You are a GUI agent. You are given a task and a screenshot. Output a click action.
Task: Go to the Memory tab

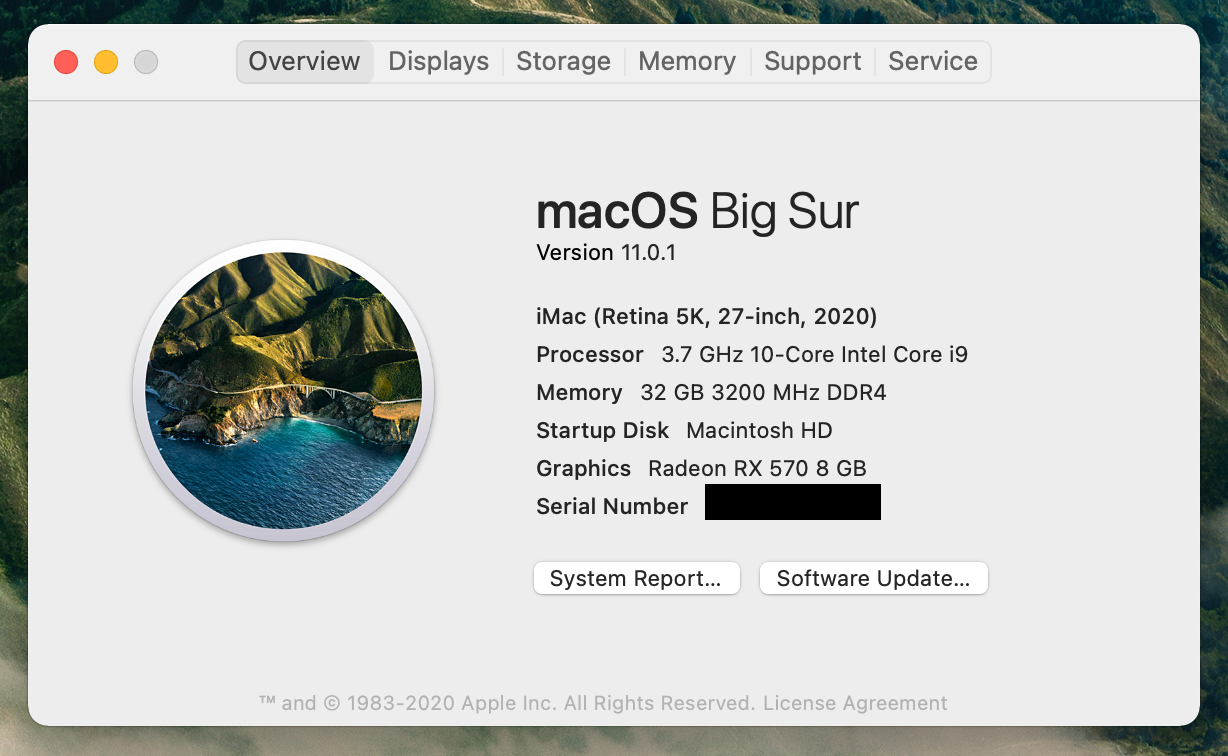pos(686,62)
